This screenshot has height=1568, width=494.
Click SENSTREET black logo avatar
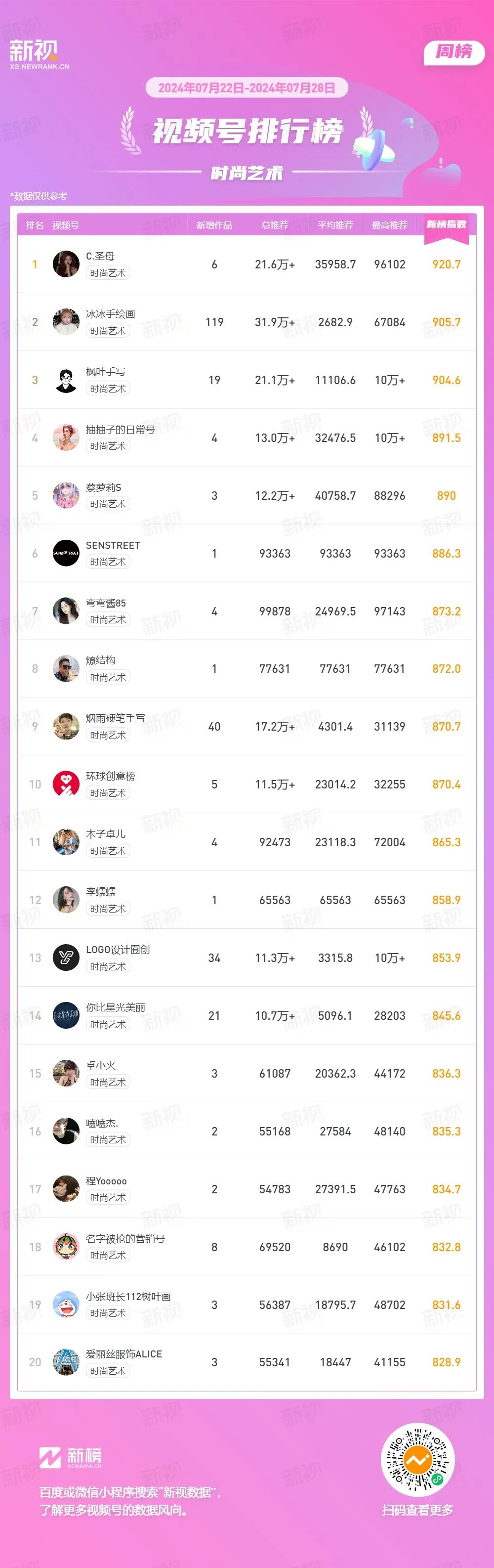pyautogui.click(x=66, y=553)
